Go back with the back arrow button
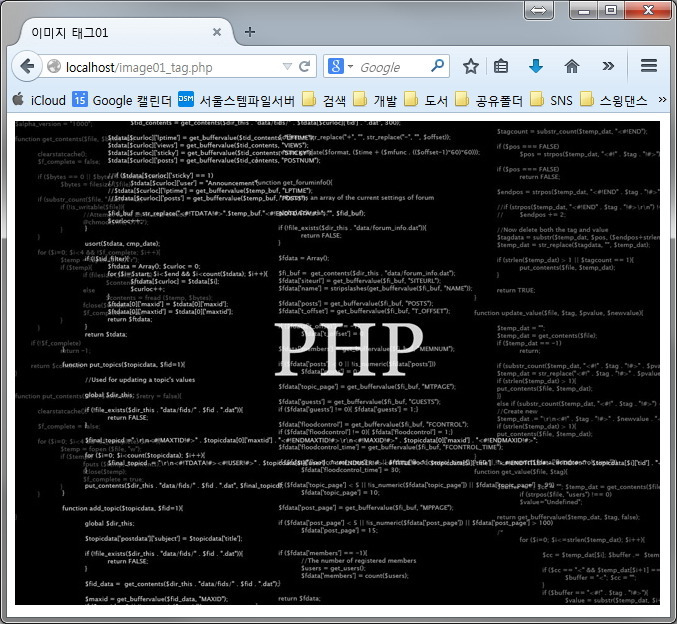The width and height of the screenshot is (677, 624). [27, 67]
